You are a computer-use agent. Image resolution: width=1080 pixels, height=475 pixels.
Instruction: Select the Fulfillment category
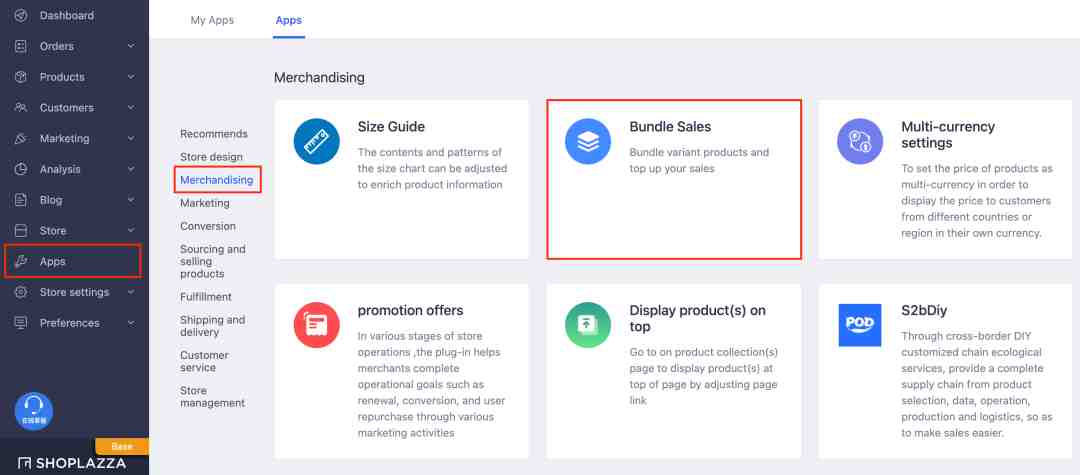click(x=206, y=297)
